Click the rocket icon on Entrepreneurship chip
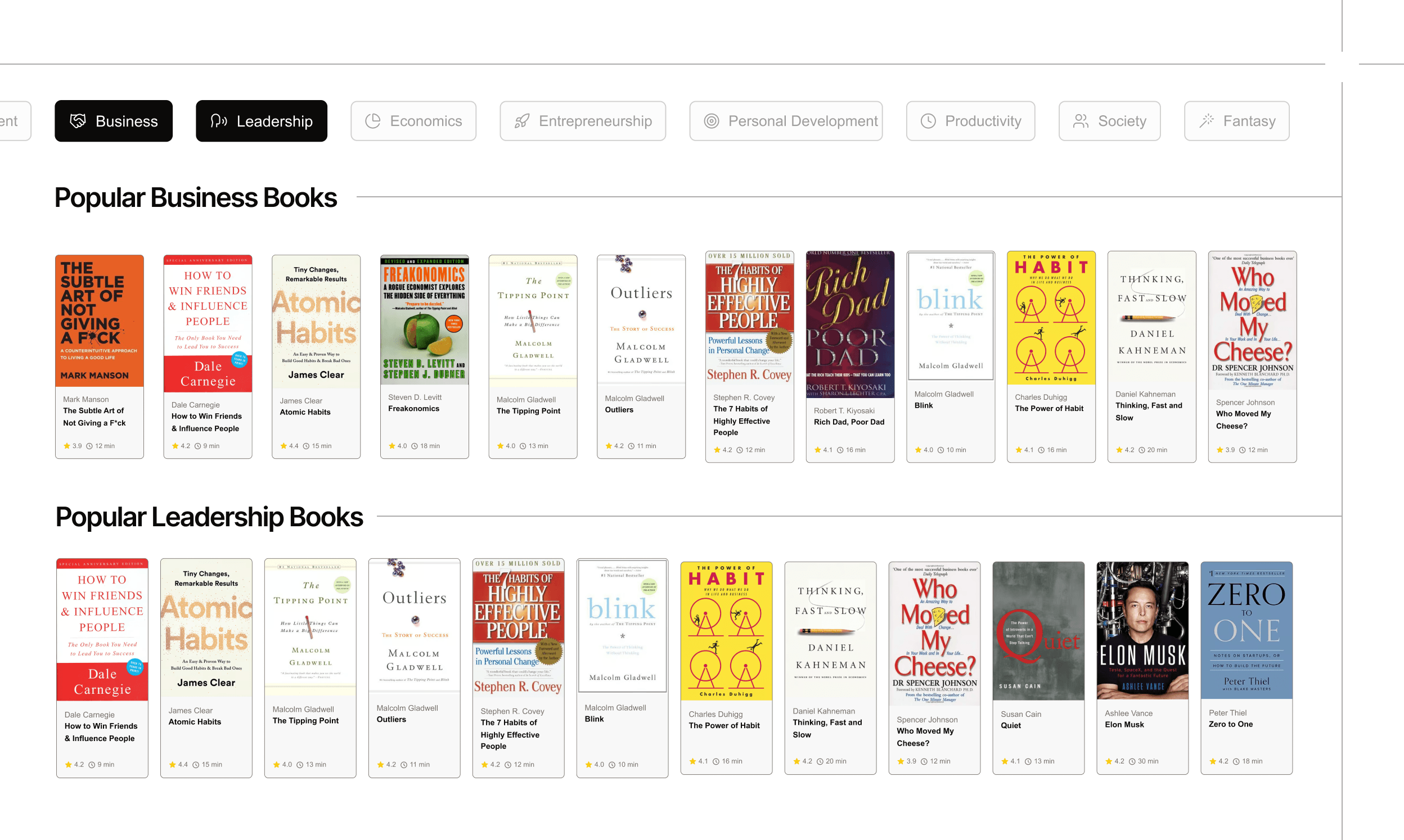 (x=521, y=120)
